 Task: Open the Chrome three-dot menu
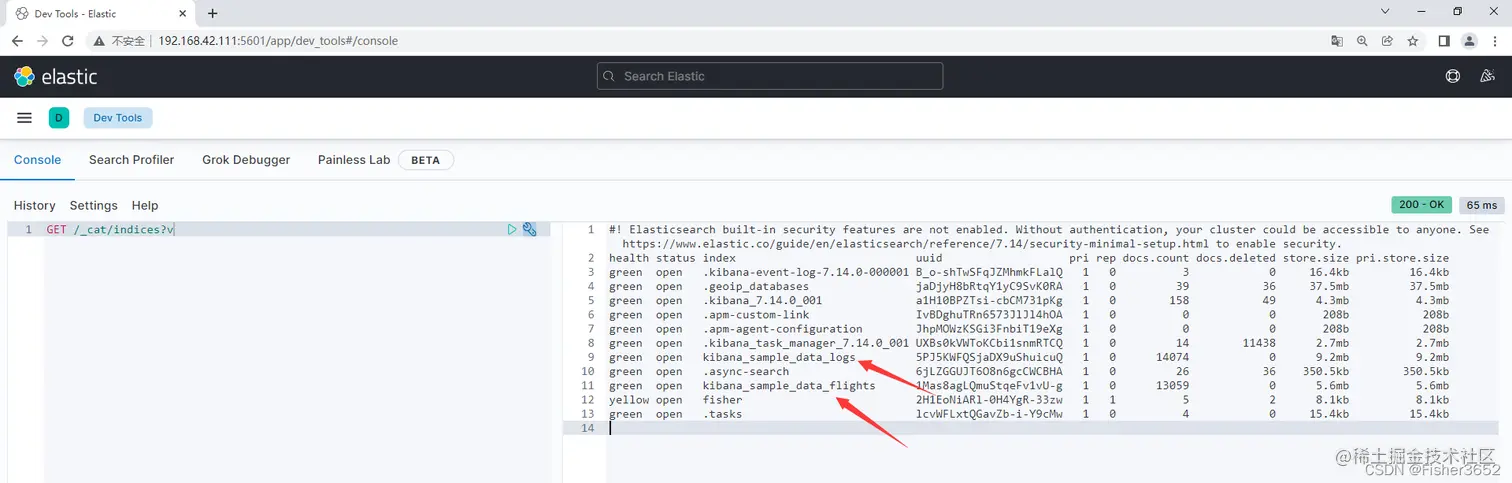(x=1494, y=41)
